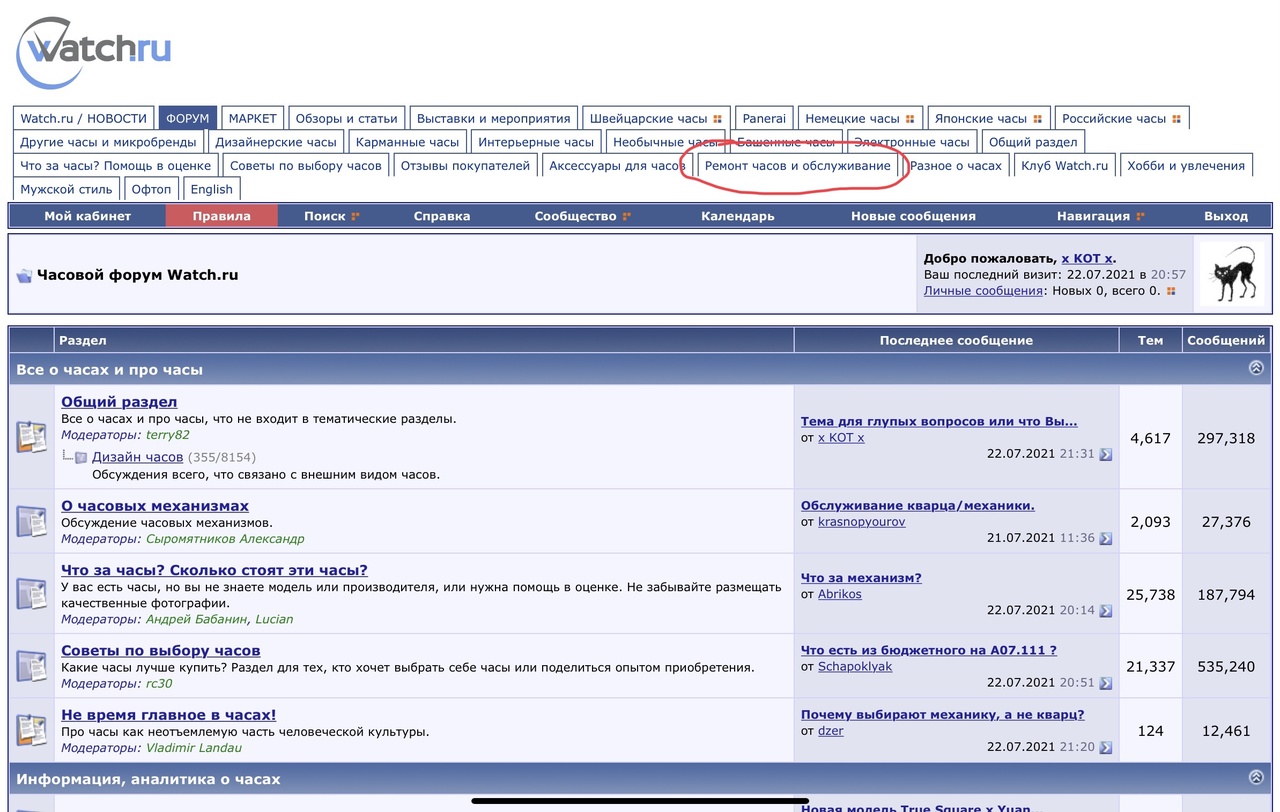Click the Правила menu button

[x=221, y=216]
